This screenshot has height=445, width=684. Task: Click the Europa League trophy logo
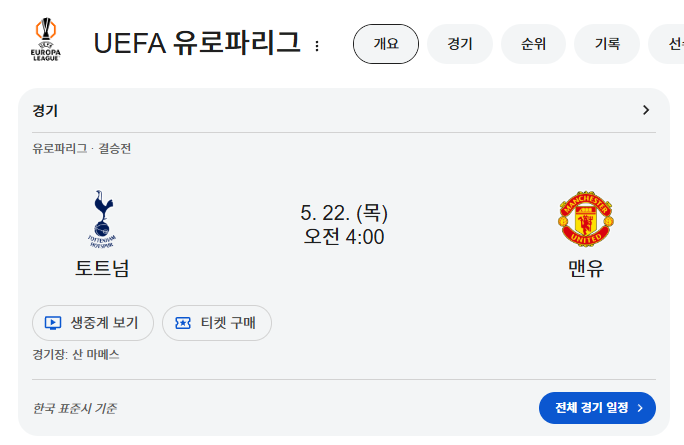[46, 39]
